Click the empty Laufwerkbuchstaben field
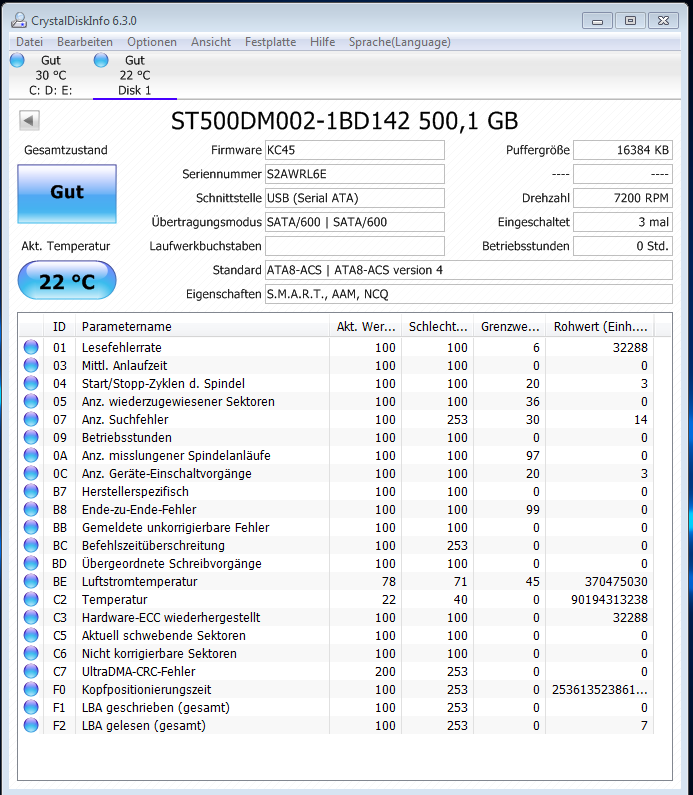 click(355, 246)
